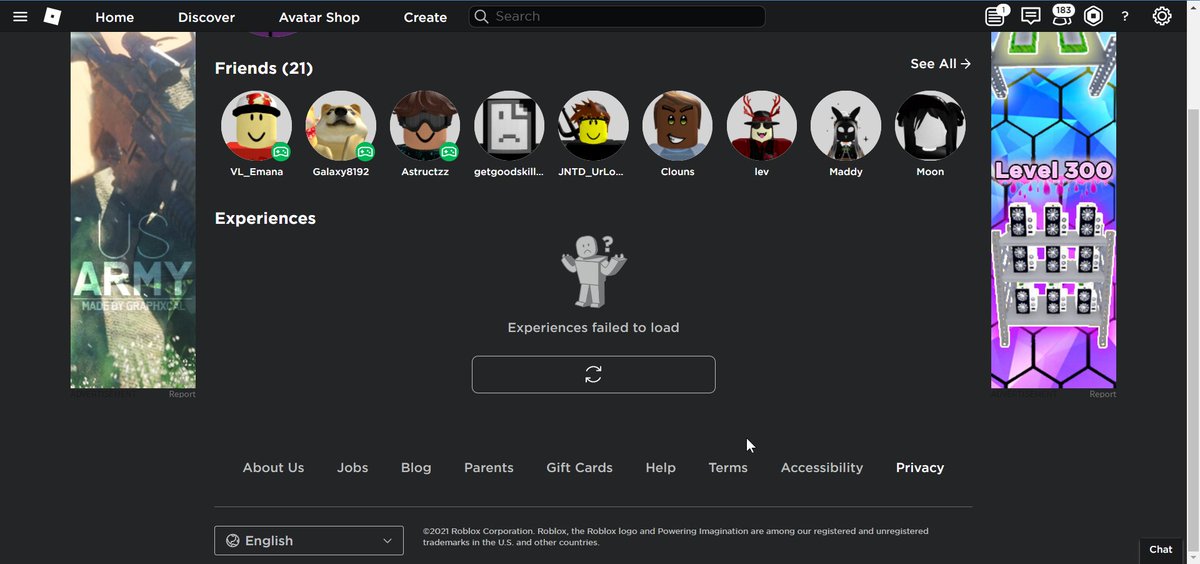Open the Jobs footer link
Viewport: 1200px width, 564px height.
(x=352, y=468)
